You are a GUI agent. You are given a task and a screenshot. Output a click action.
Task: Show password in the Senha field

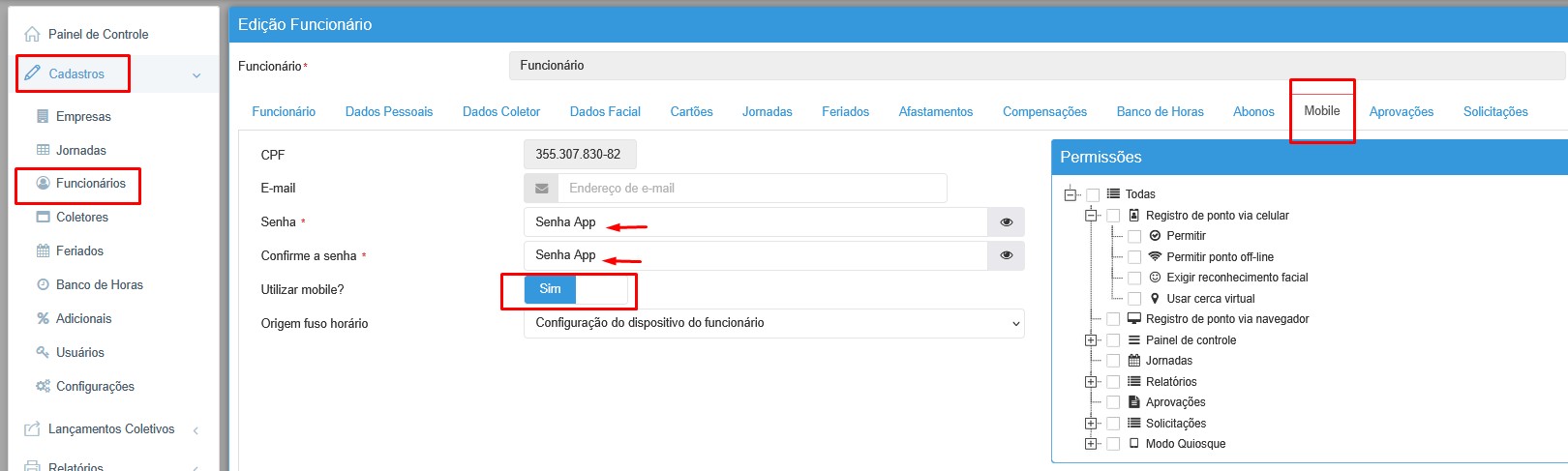coord(1006,222)
